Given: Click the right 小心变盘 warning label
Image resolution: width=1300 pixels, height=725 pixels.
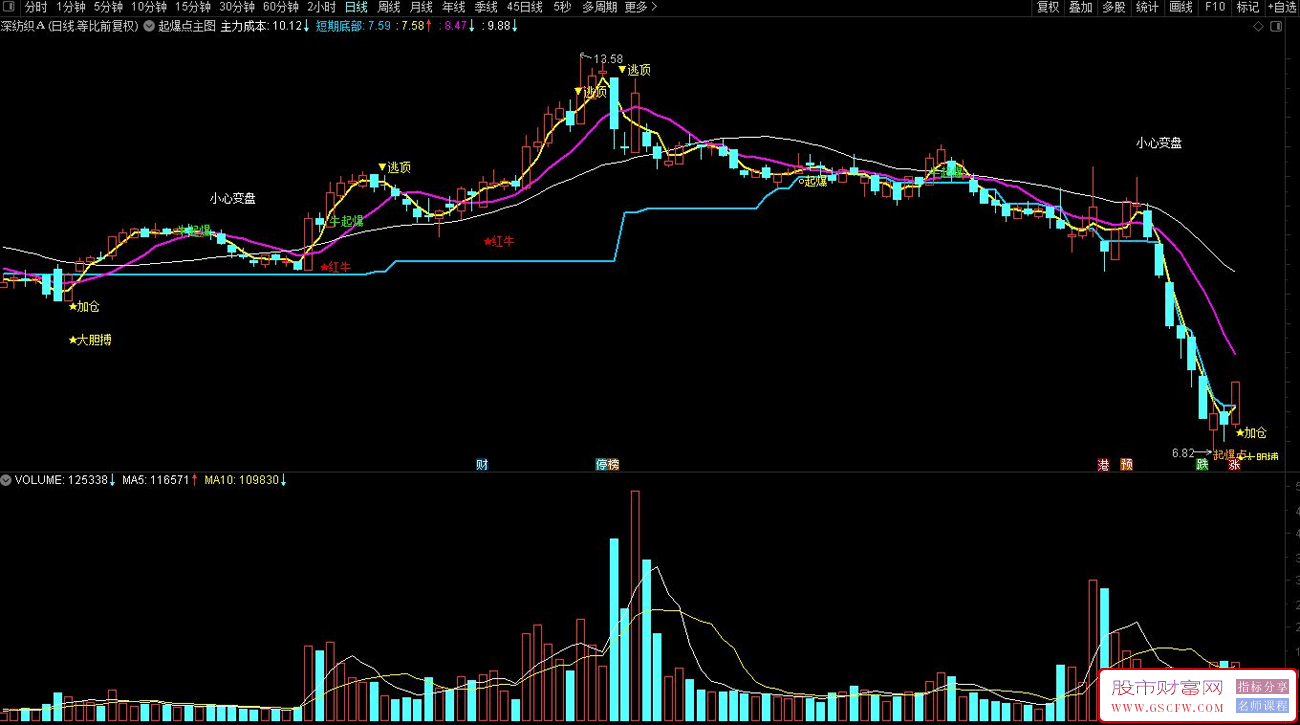Looking at the screenshot, I should coord(1159,143).
